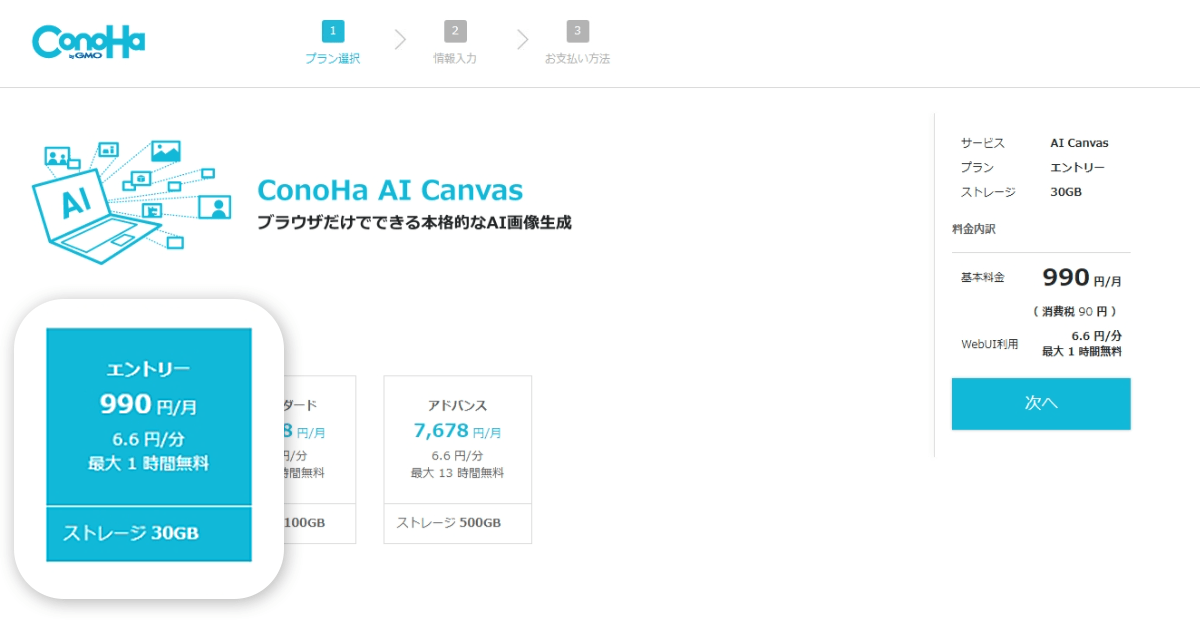This screenshot has width=1200, height=620.
Task: Click the サービス AI Canvas summary row
Action: click(1035, 143)
